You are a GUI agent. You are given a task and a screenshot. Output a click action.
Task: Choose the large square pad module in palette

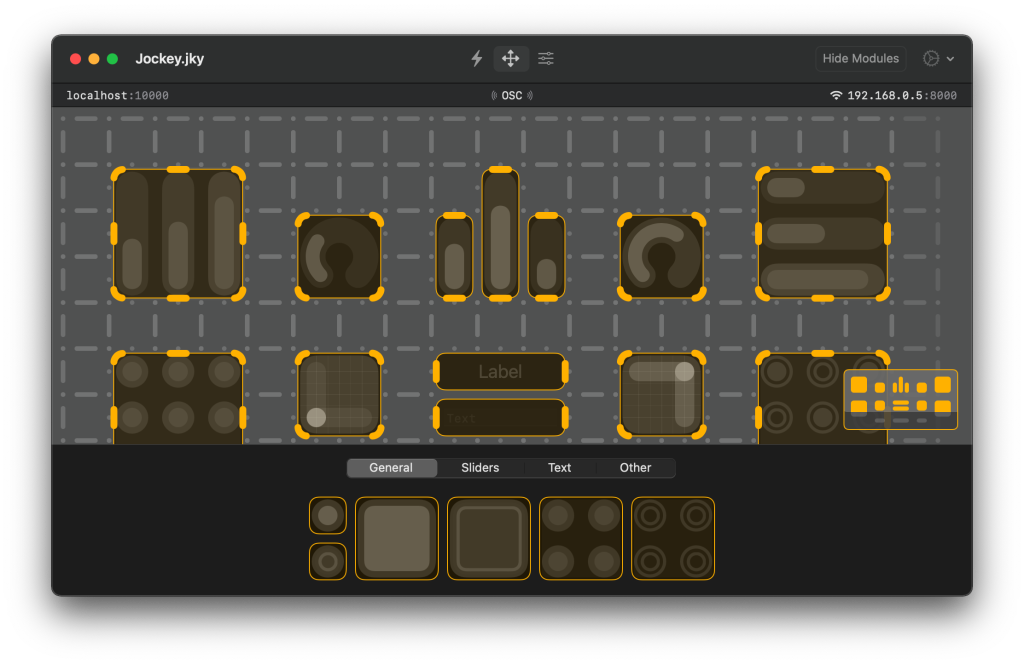click(397, 538)
